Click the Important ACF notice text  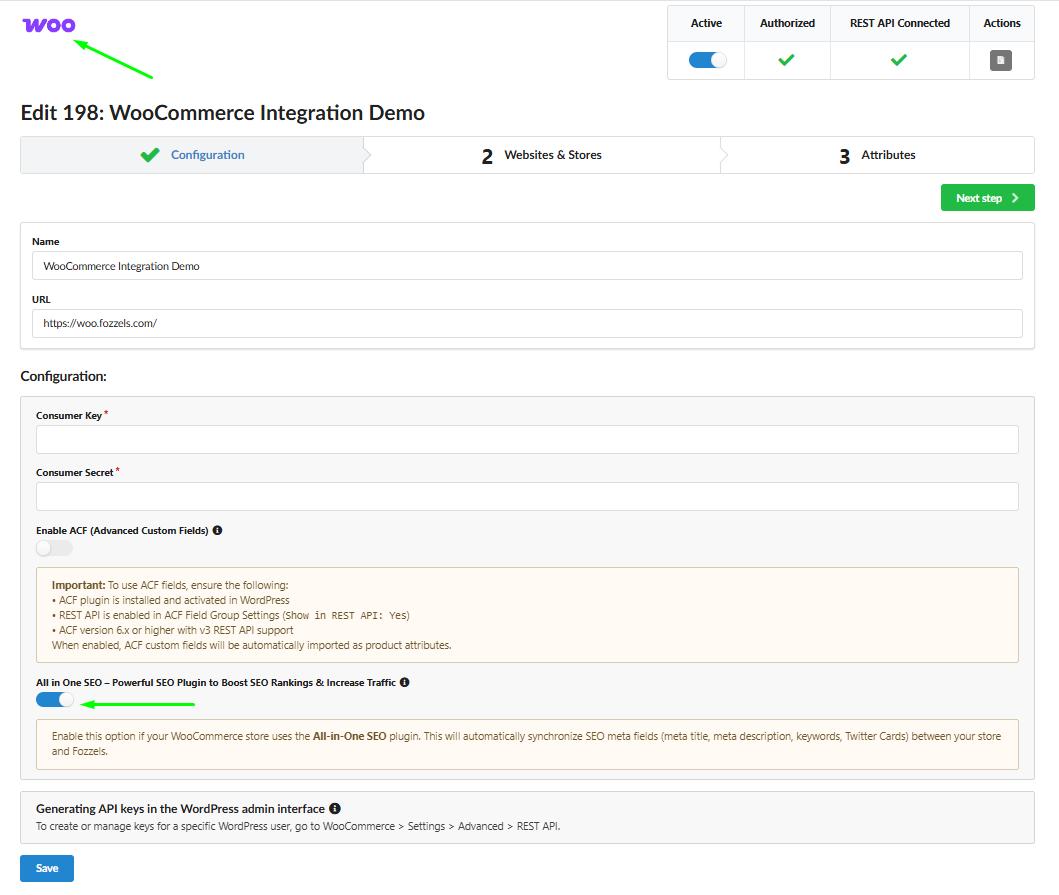[x=527, y=615]
